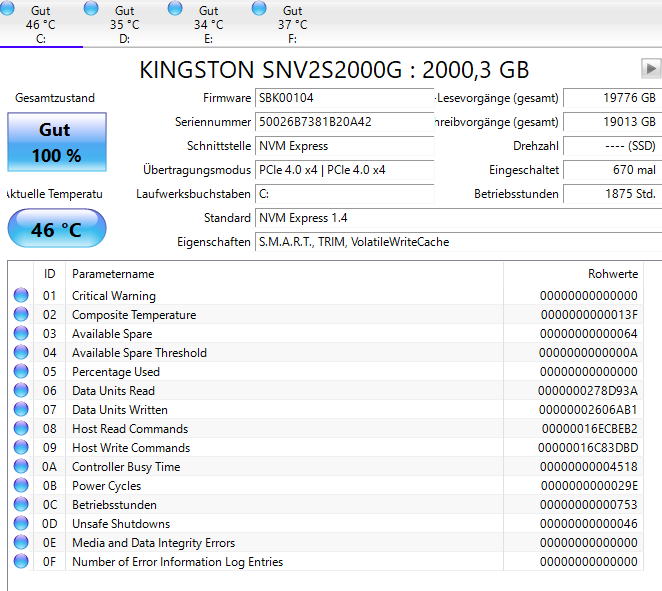Click the health orb above drive D:
This screenshot has height=591, width=662.
91,8
